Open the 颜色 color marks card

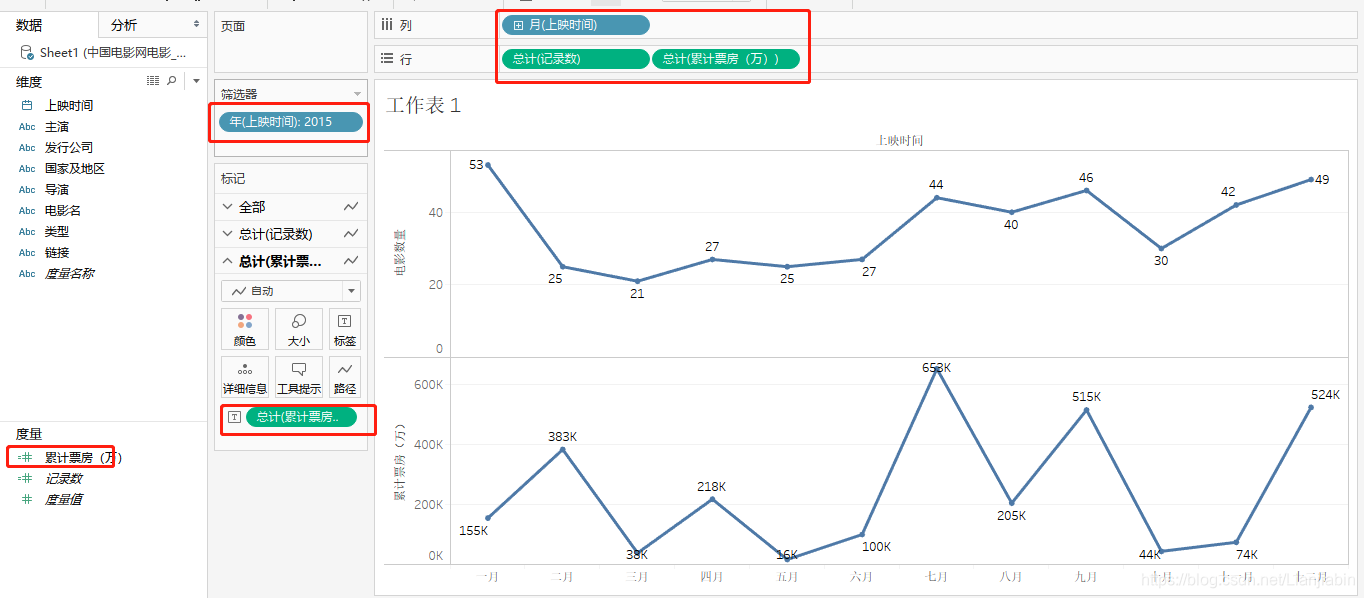245,329
